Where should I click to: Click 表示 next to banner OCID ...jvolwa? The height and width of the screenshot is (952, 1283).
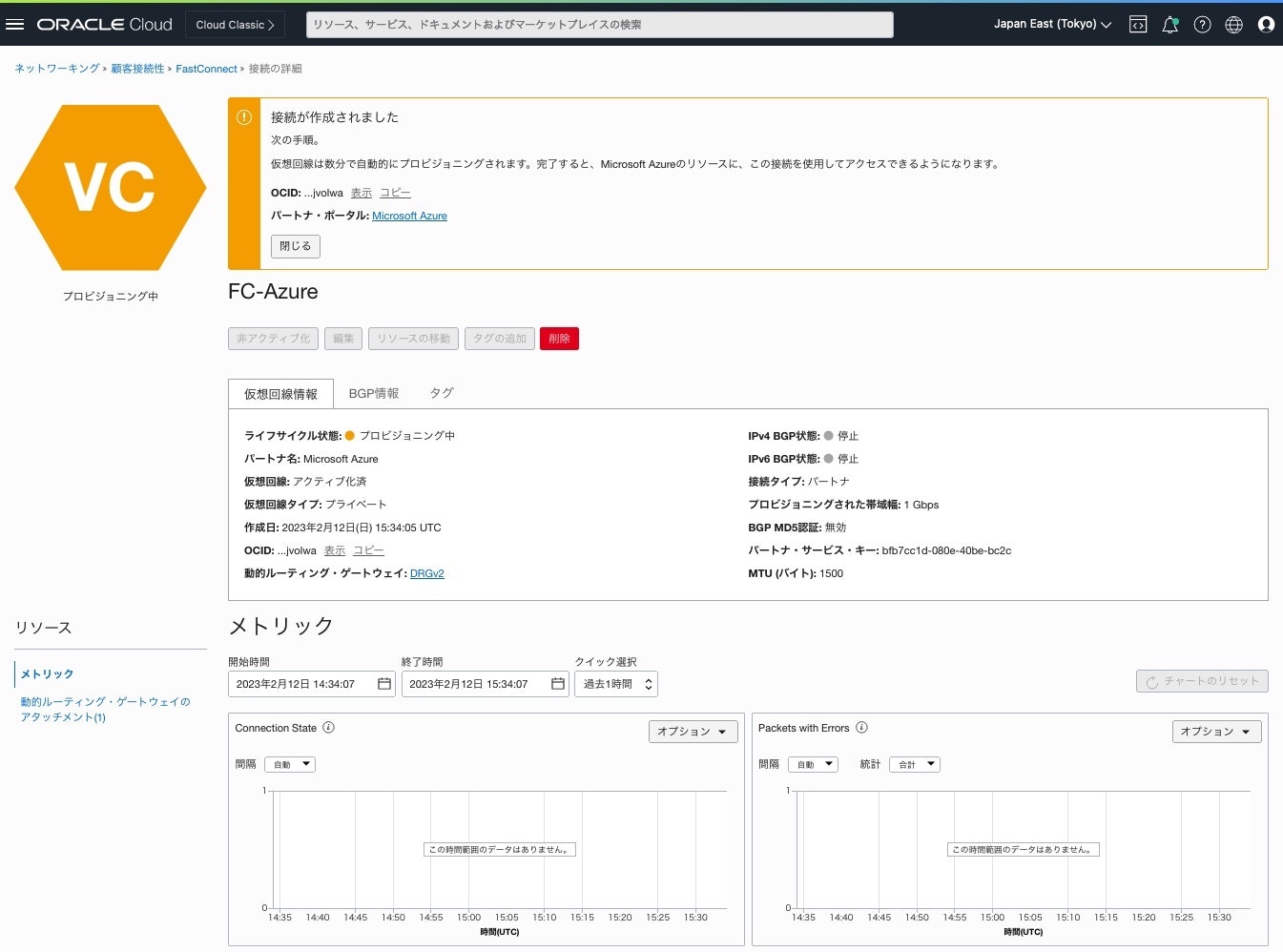pos(362,193)
